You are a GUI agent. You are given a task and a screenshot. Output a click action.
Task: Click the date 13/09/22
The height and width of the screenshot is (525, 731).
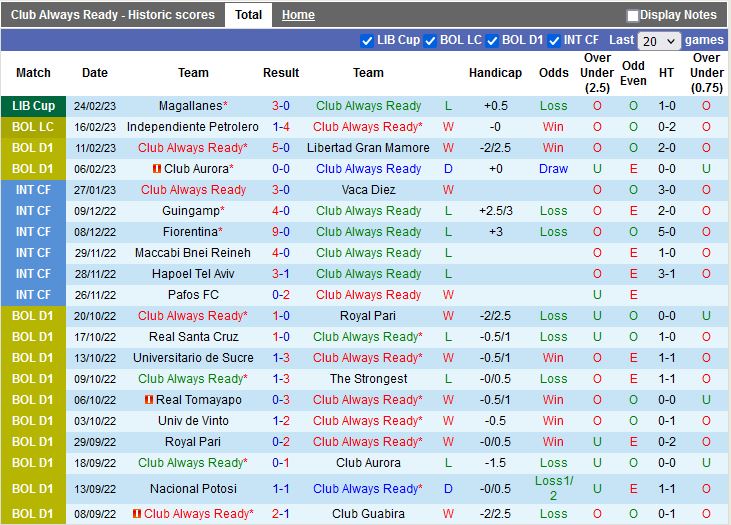tap(95, 489)
